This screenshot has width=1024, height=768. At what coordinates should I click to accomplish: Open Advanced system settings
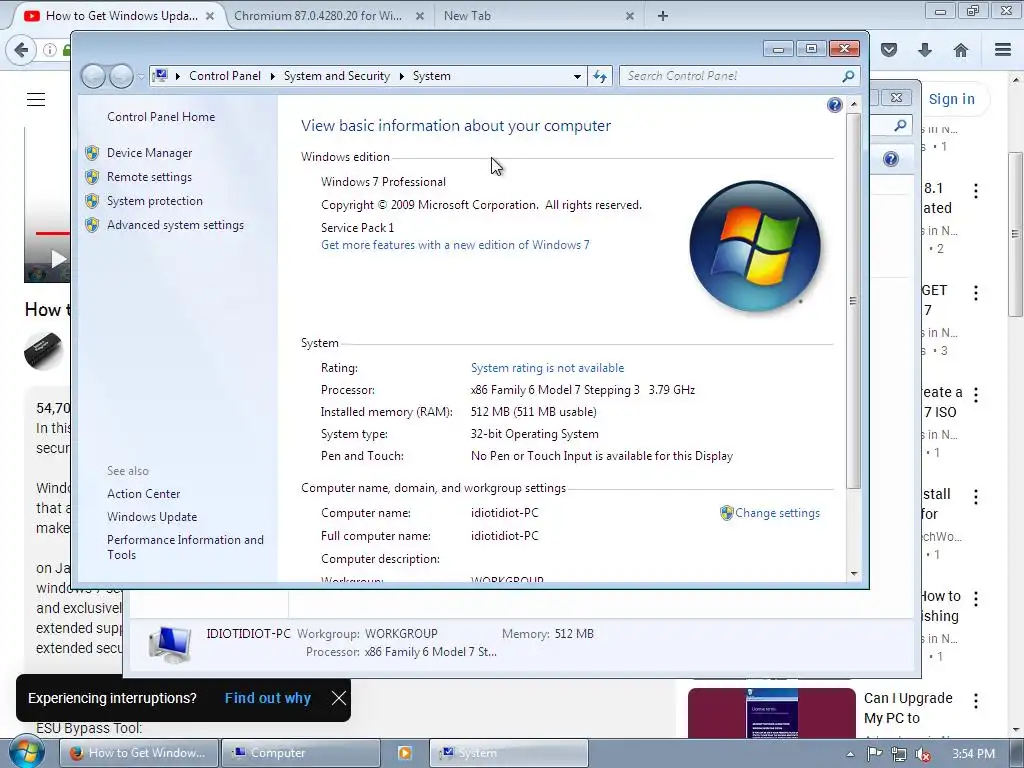176,225
